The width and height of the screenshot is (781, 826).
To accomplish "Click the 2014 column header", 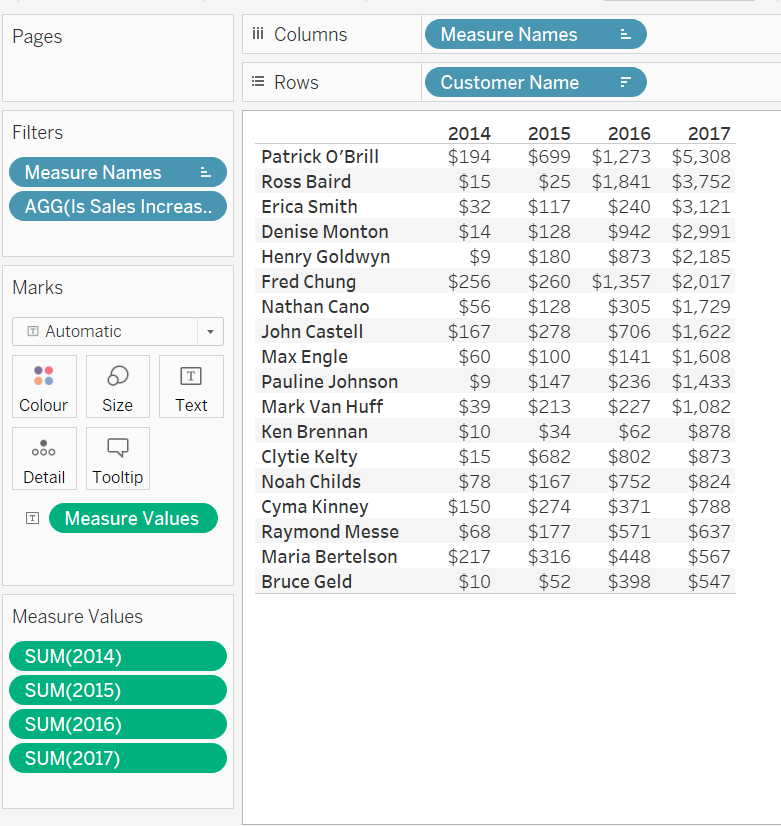I will click(469, 133).
